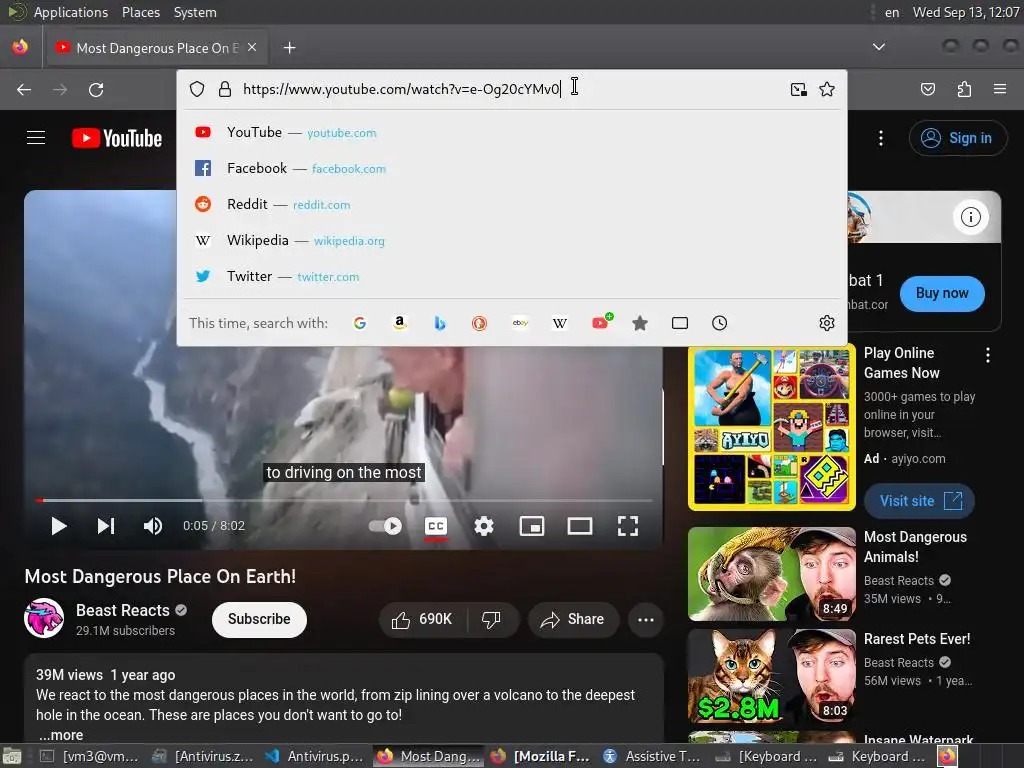Toggle autoplay switch in player
This screenshot has width=1024, height=768.
[385, 526]
